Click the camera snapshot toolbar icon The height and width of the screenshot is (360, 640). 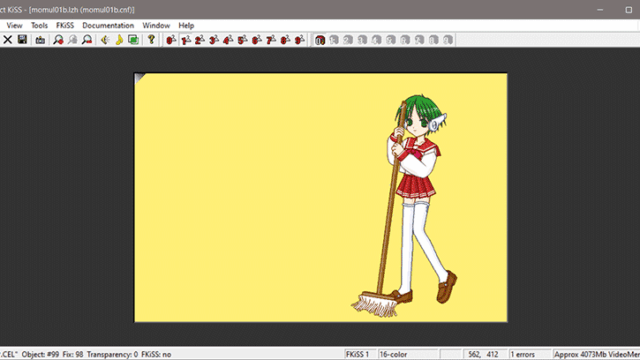[40, 40]
